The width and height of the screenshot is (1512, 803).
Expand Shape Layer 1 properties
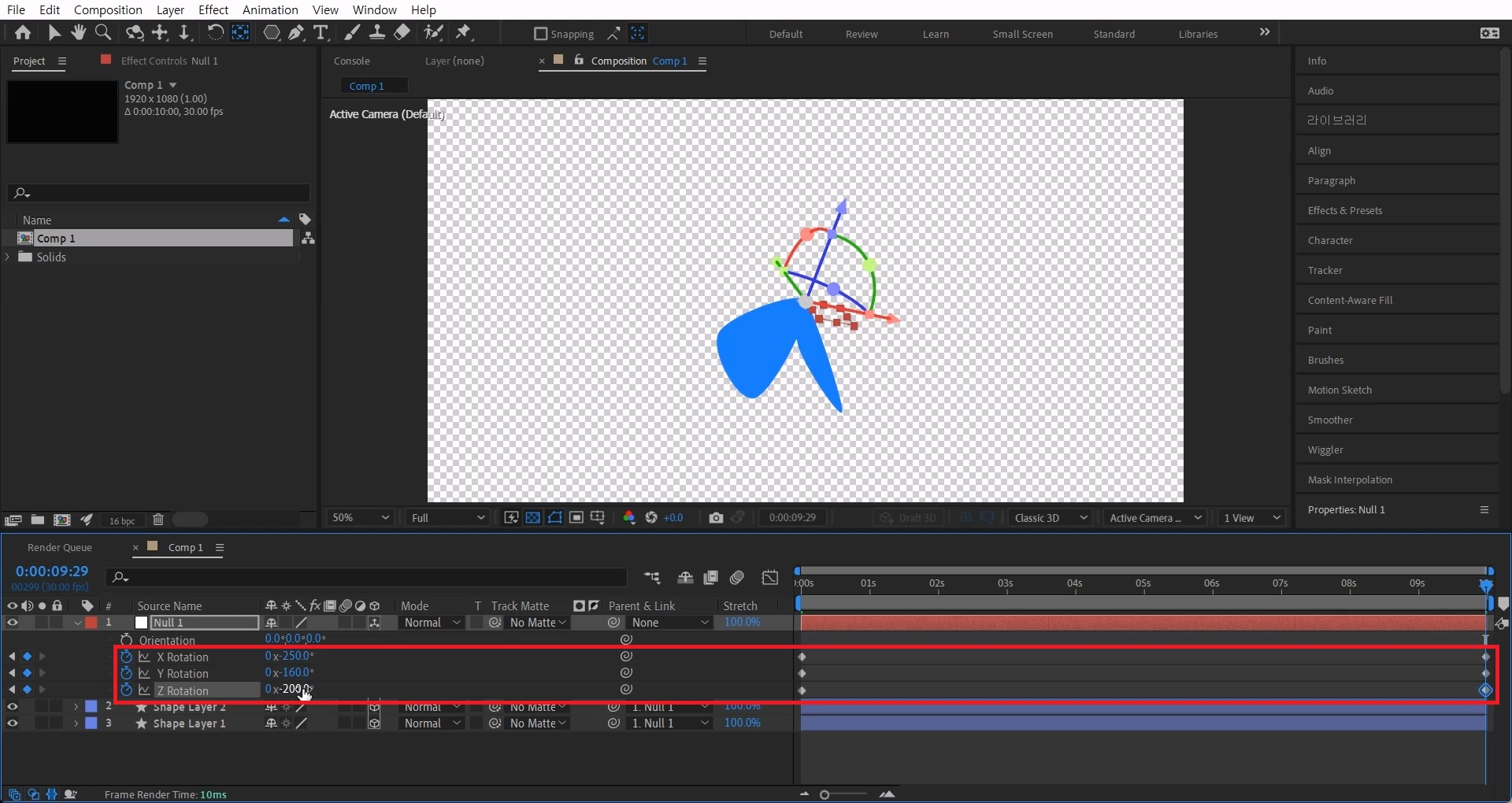[76, 723]
